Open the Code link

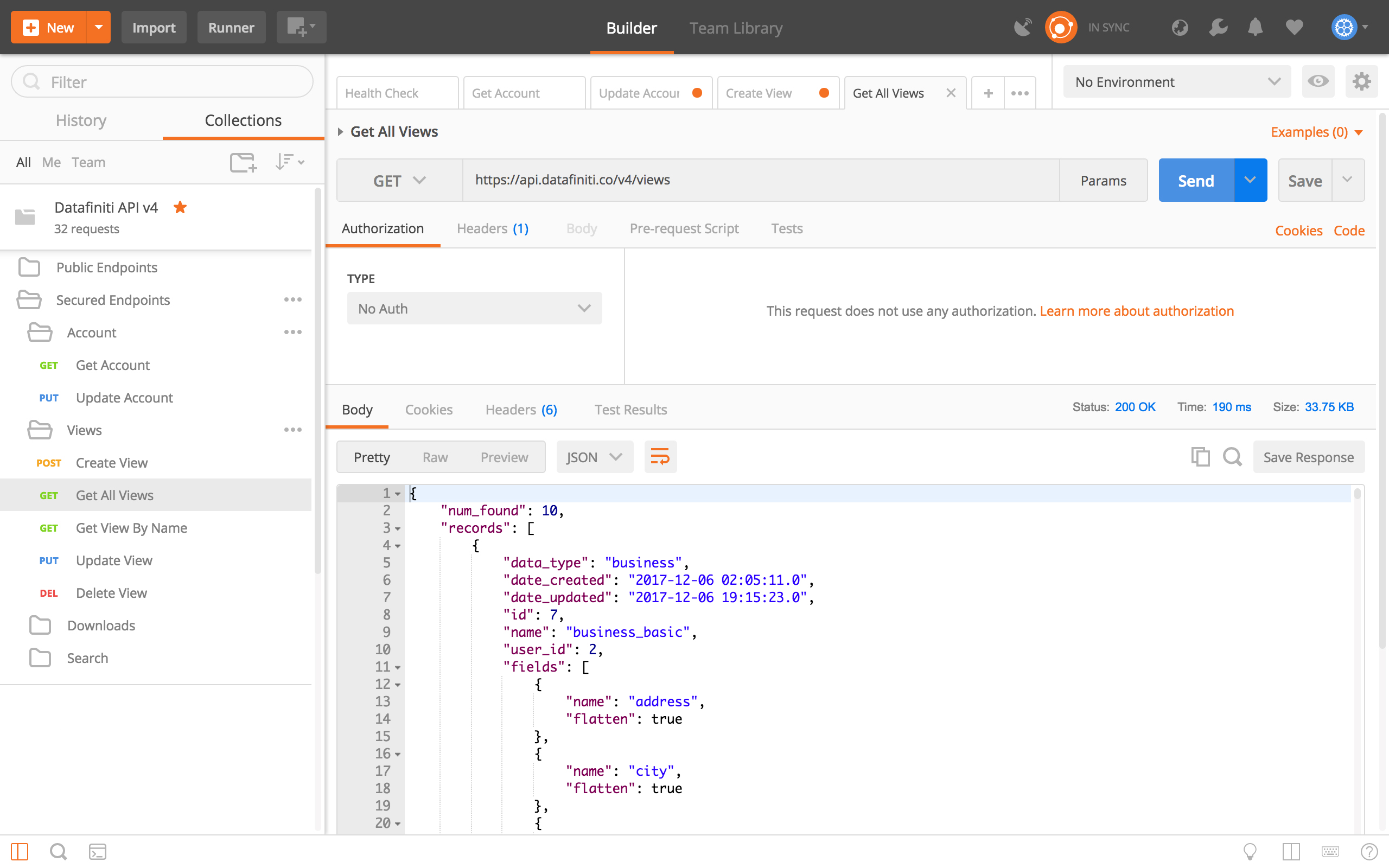[1349, 230]
